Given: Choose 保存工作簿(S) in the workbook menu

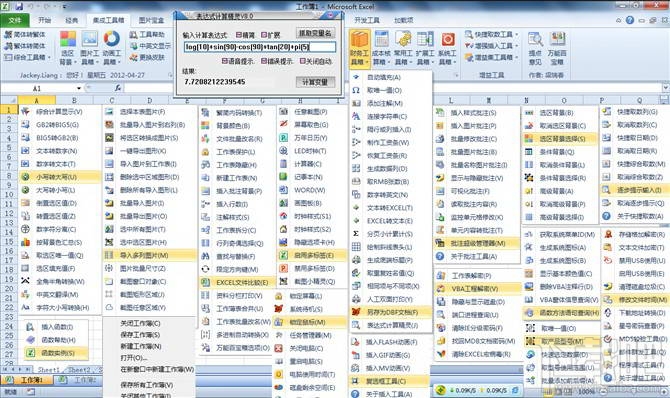Looking at the screenshot, I should tap(149, 335).
